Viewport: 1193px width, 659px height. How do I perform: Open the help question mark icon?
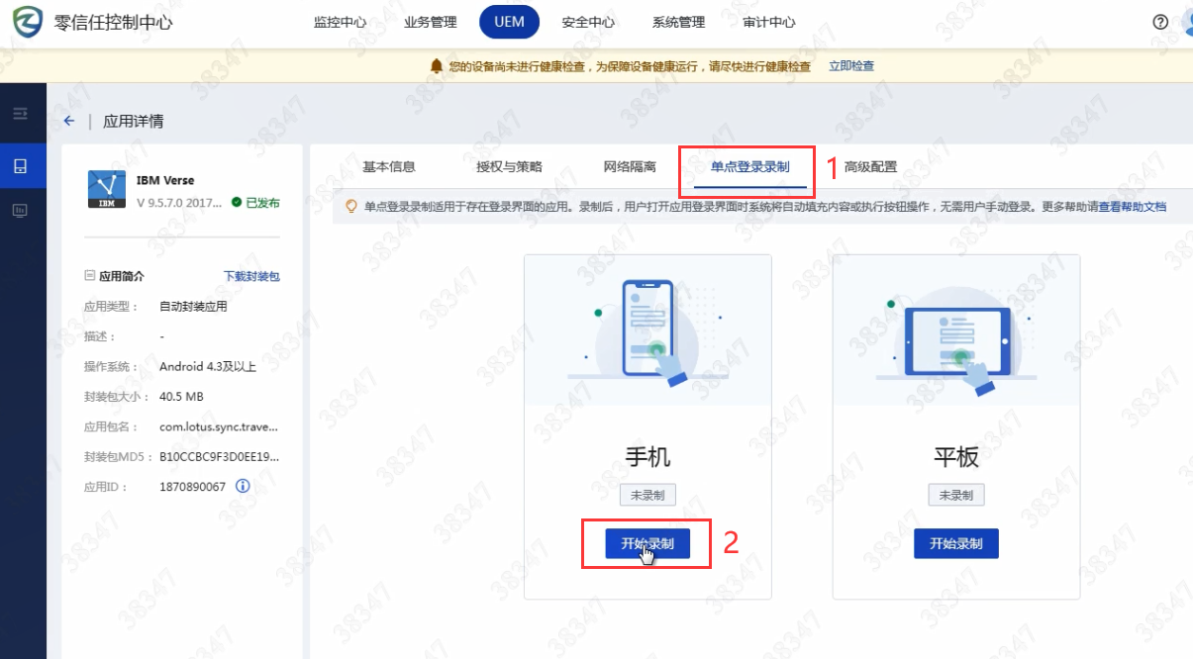coord(1160,22)
